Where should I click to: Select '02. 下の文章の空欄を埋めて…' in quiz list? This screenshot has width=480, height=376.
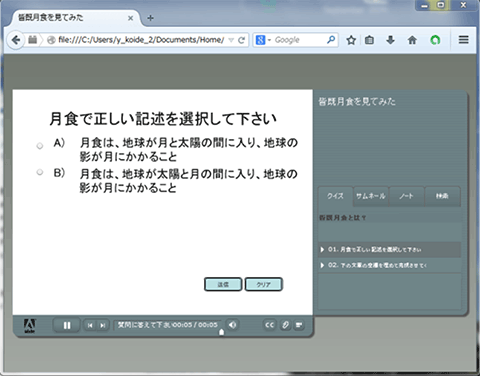[390, 265]
